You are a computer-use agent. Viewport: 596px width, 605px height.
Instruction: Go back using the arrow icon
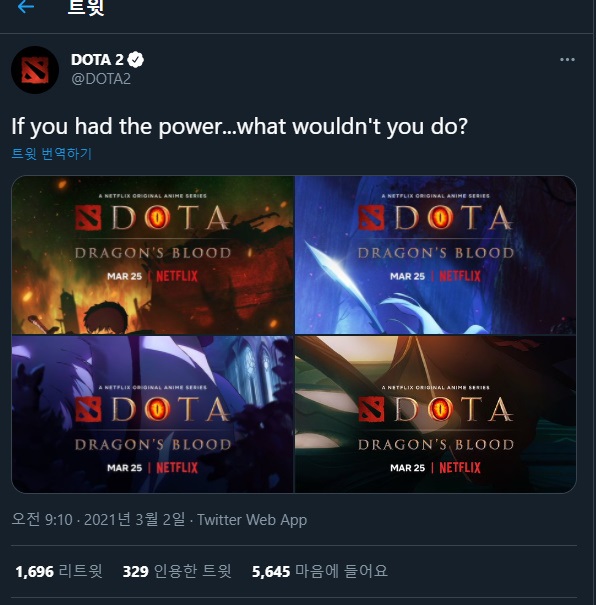coord(26,6)
